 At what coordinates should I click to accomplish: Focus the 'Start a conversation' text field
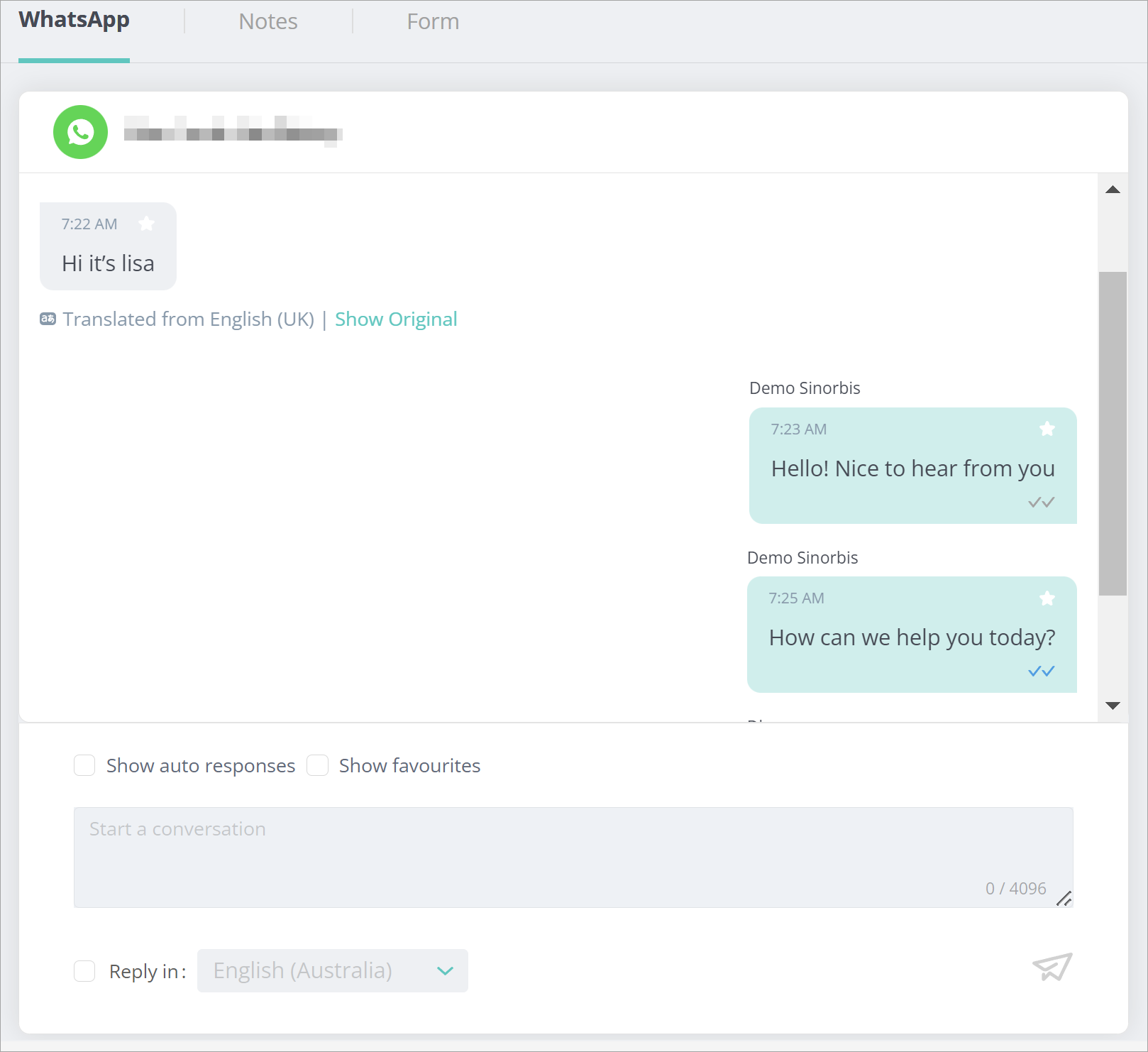[x=573, y=857]
